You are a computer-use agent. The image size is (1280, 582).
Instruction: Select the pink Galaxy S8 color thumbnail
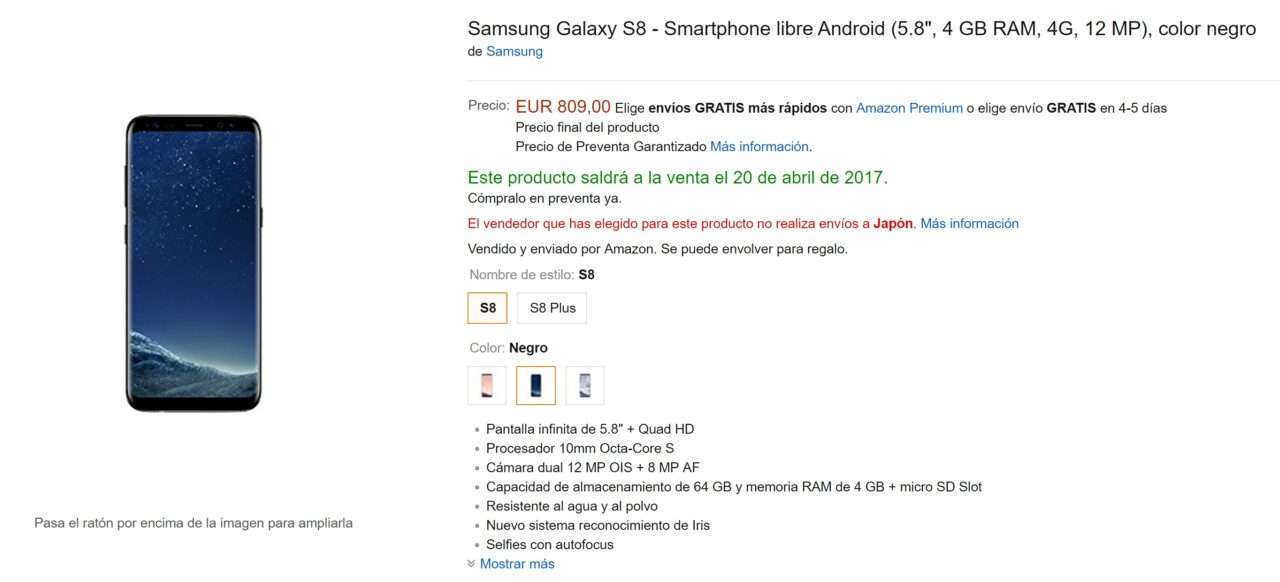[x=487, y=385]
